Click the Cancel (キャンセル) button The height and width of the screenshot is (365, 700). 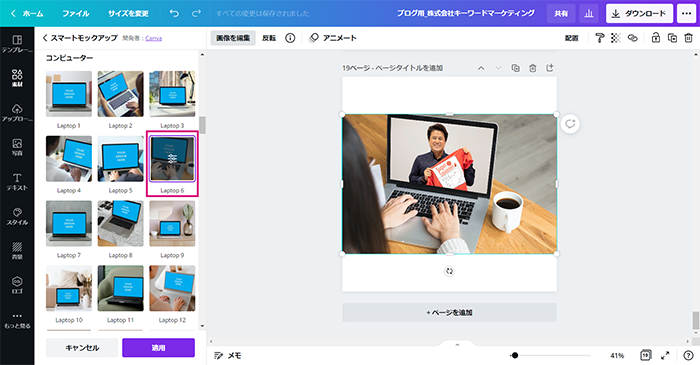click(82, 348)
